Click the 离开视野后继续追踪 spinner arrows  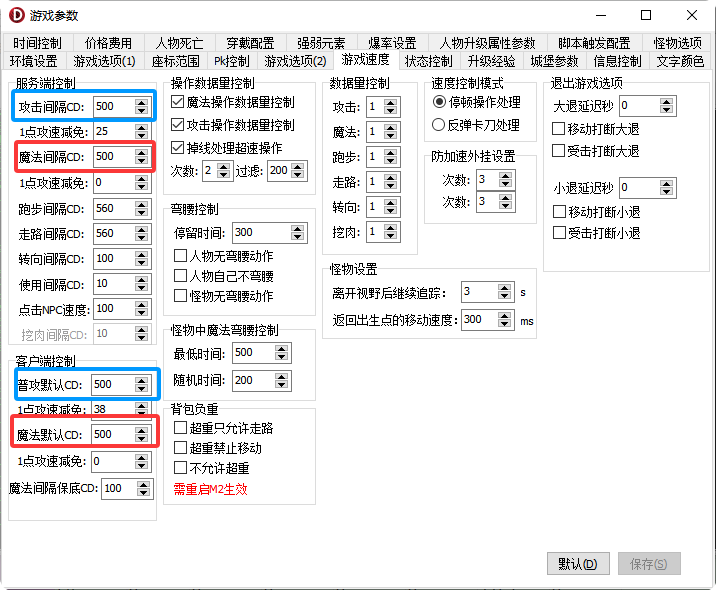pyautogui.click(x=505, y=291)
